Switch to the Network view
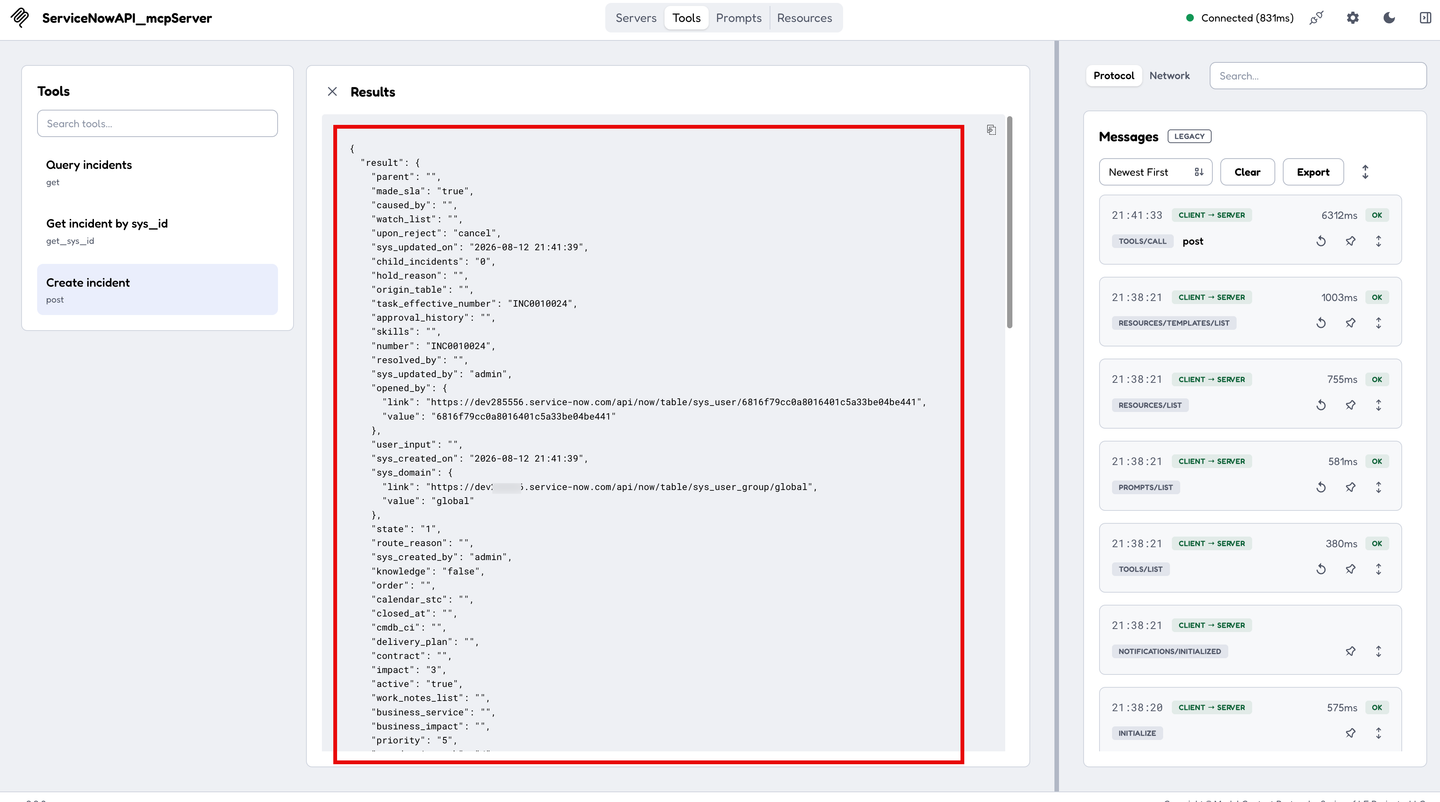Viewport: 1440px width, 802px height. pos(1170,76)
